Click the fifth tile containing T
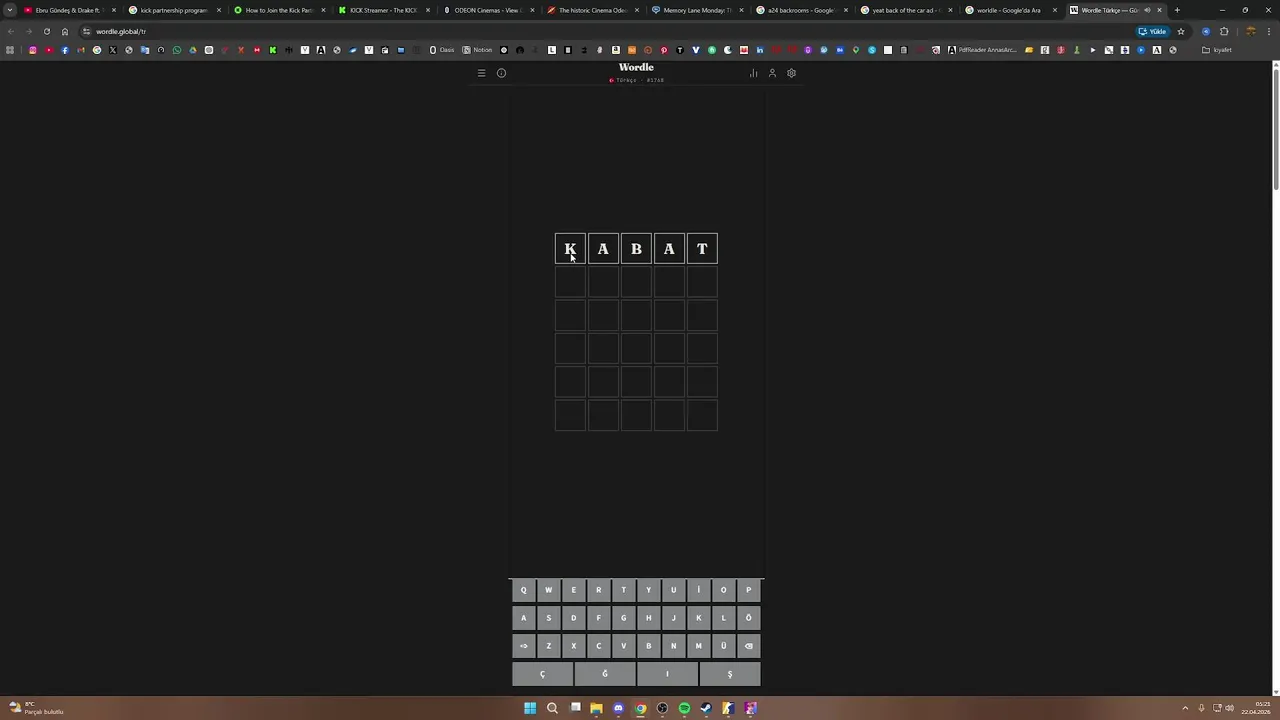 click(x=702, y=249)
